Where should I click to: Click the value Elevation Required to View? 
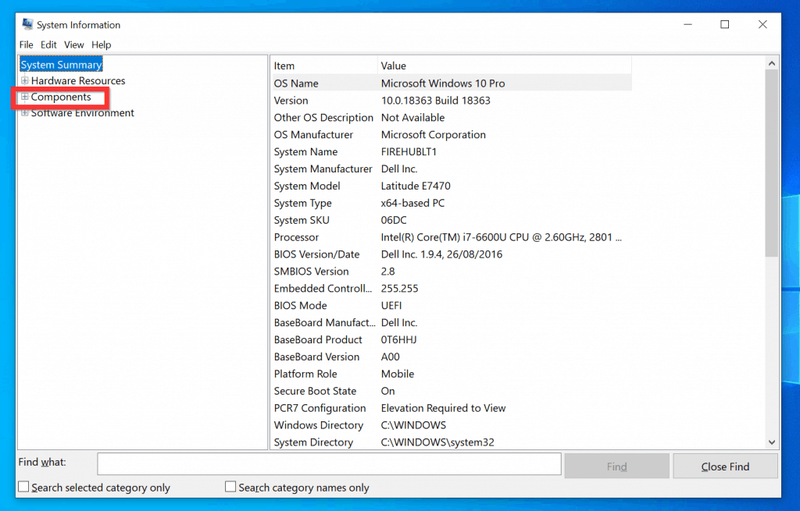coord(443,408)
